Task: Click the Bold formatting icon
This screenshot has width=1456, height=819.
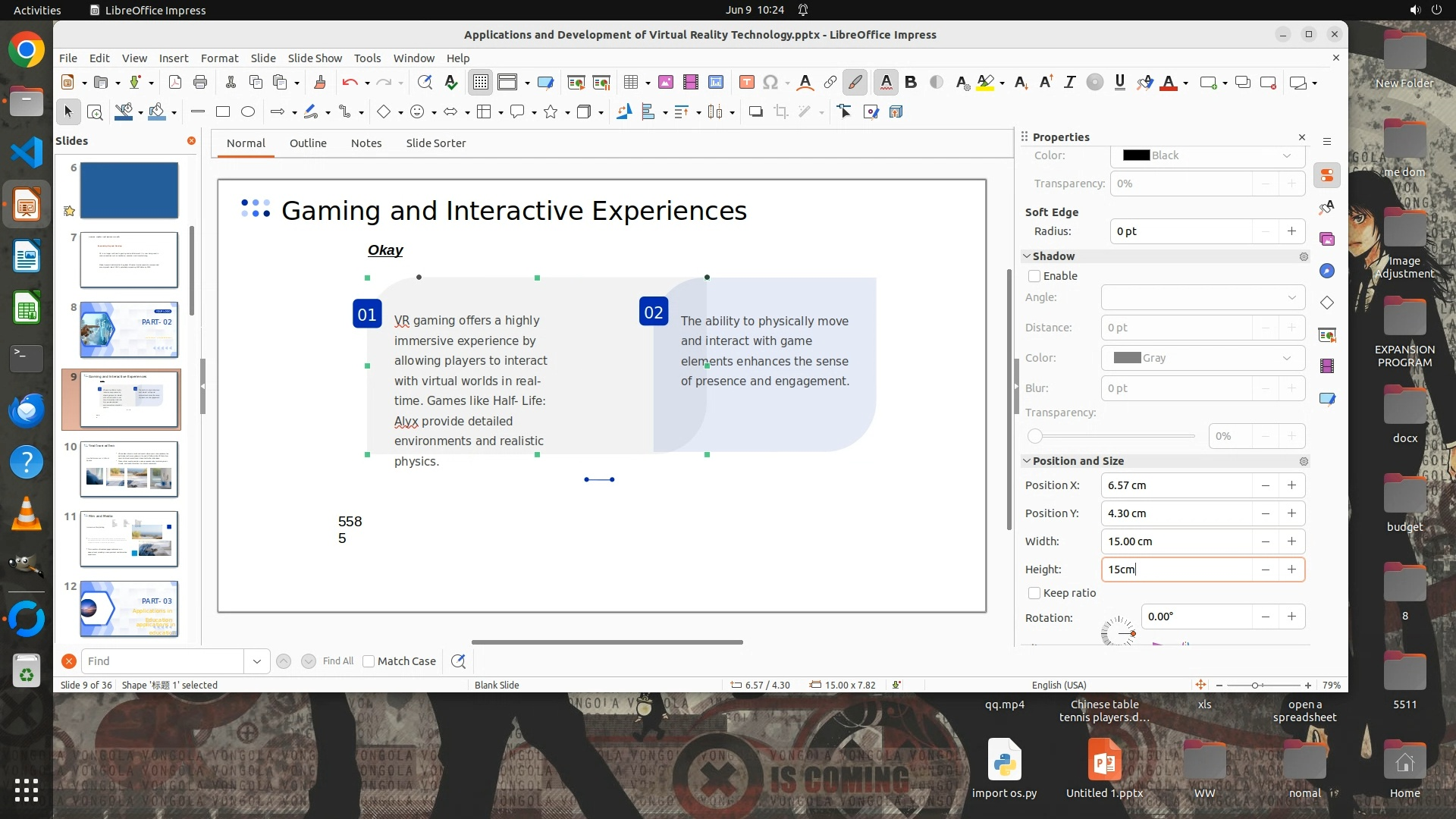Action: pyautogui.click(x=911, y=83)
